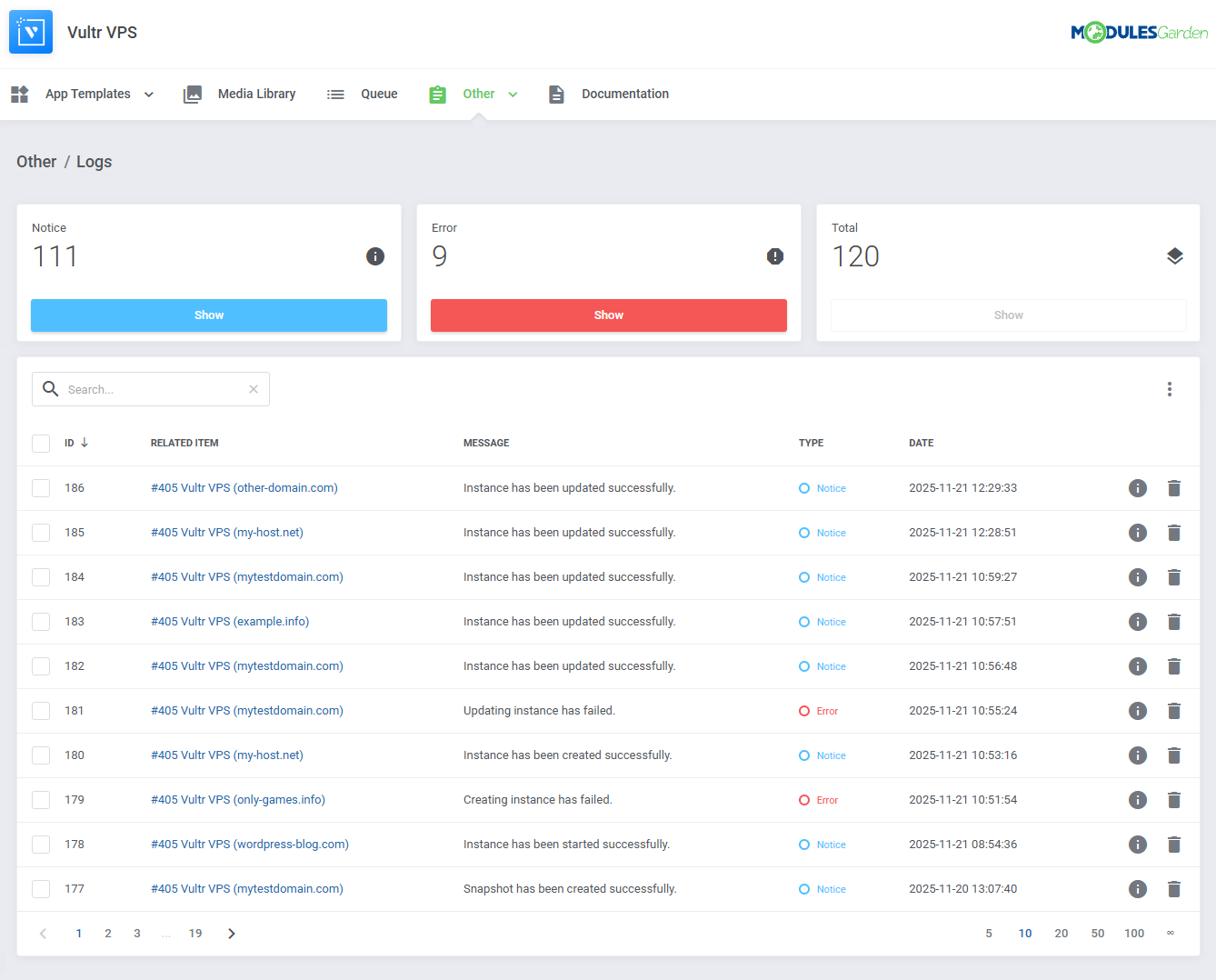The image size is (1216, 980).
Task: Click the Notice summary info icon
Action: (x=374, y=256)
